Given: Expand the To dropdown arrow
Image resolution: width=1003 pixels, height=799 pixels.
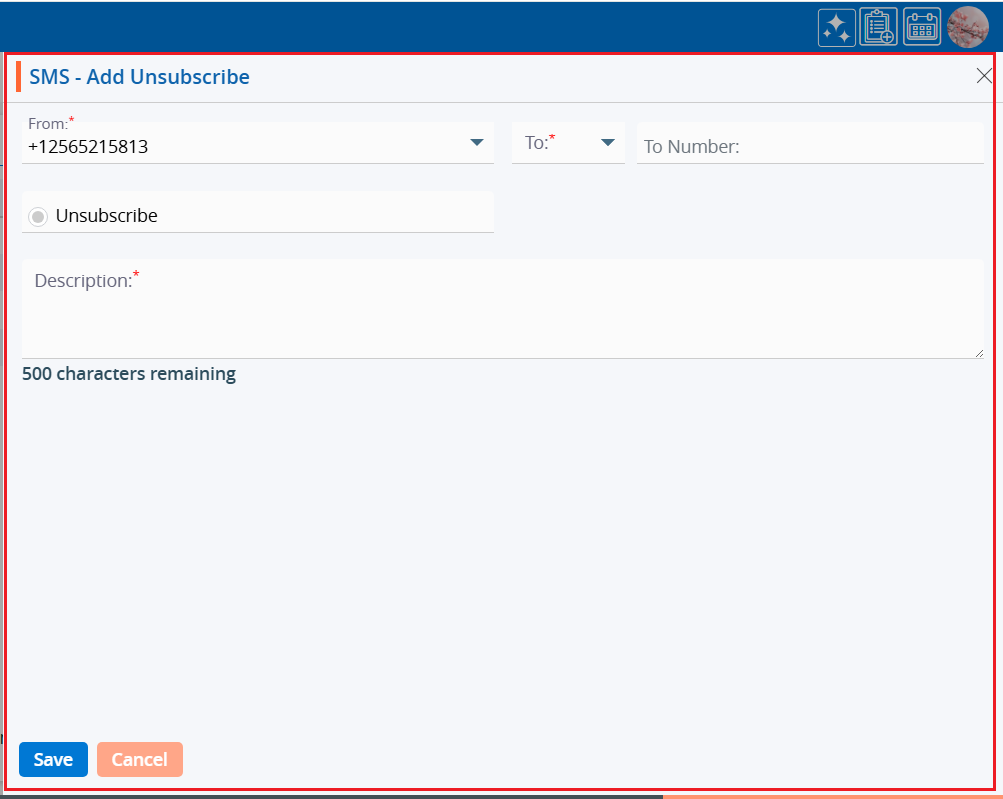Looking at the screenshot, I should pos(607,143).
